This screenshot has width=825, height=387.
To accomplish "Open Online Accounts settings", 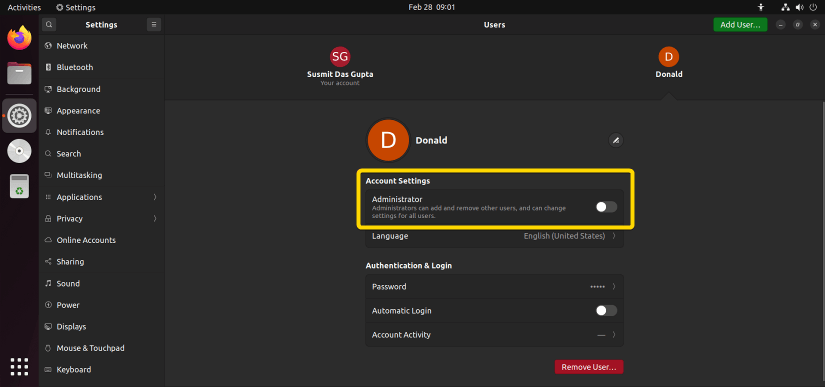I will pos(102,240).
